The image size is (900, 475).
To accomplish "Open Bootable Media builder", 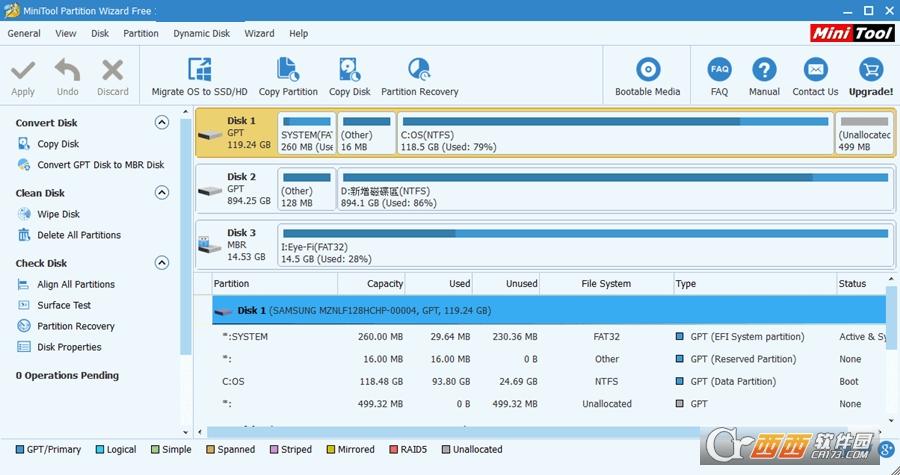I will [647, 76].
